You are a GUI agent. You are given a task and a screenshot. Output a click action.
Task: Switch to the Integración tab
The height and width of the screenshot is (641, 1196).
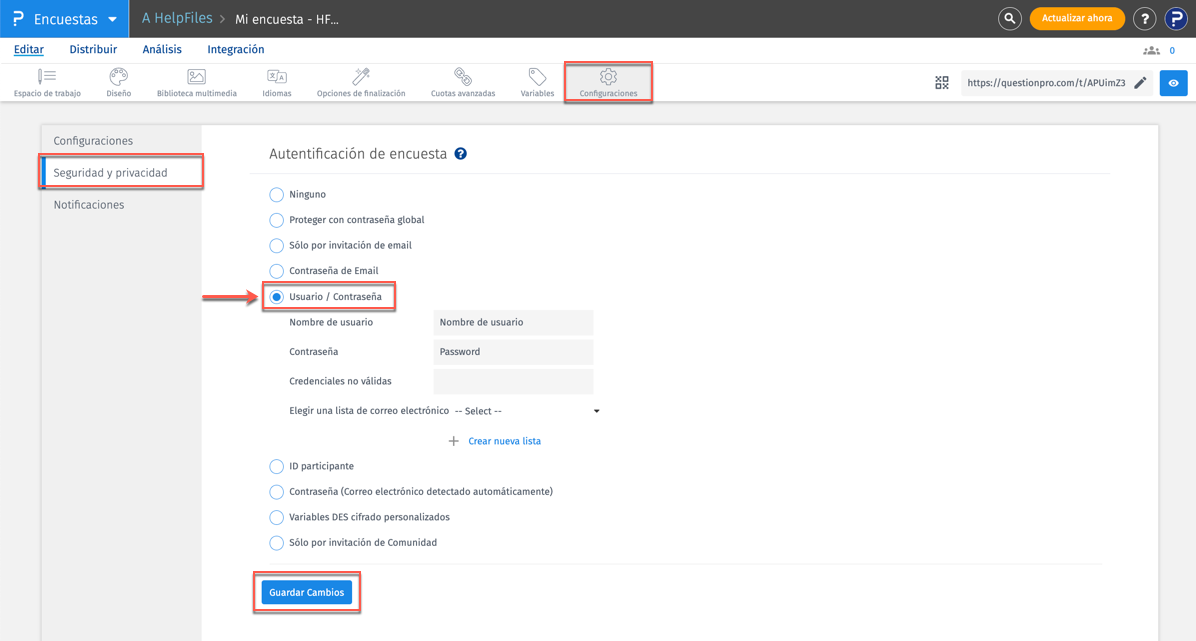click(236, 50)
